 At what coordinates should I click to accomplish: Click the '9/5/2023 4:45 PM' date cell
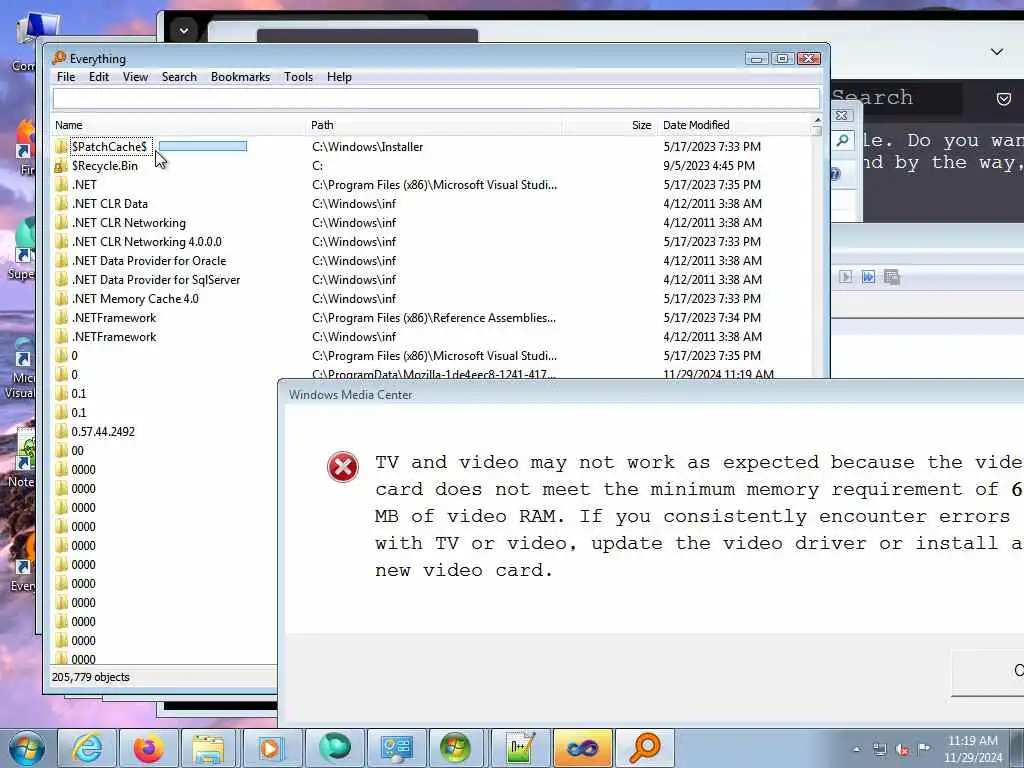pyautogui.click(x=709, y=166)
